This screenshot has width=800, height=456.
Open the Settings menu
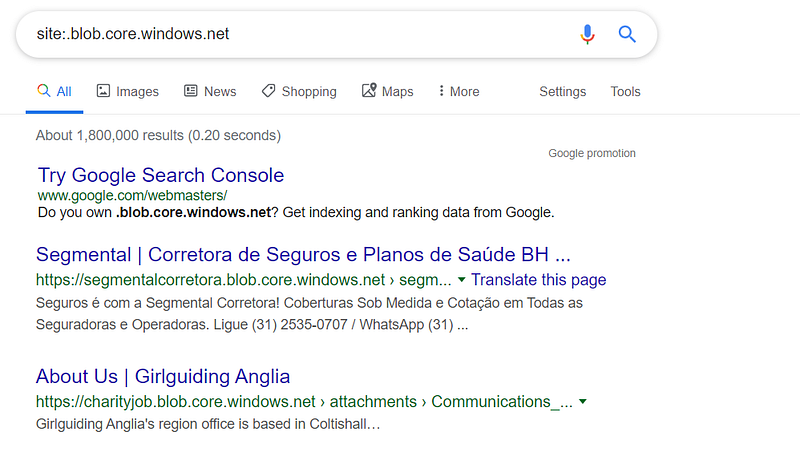(x=562, y=91)
